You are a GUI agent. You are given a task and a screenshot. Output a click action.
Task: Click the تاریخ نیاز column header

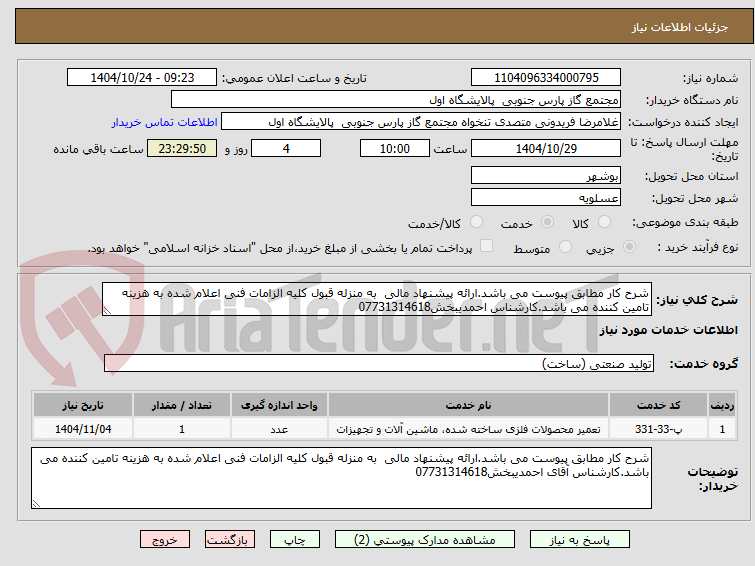83,405
